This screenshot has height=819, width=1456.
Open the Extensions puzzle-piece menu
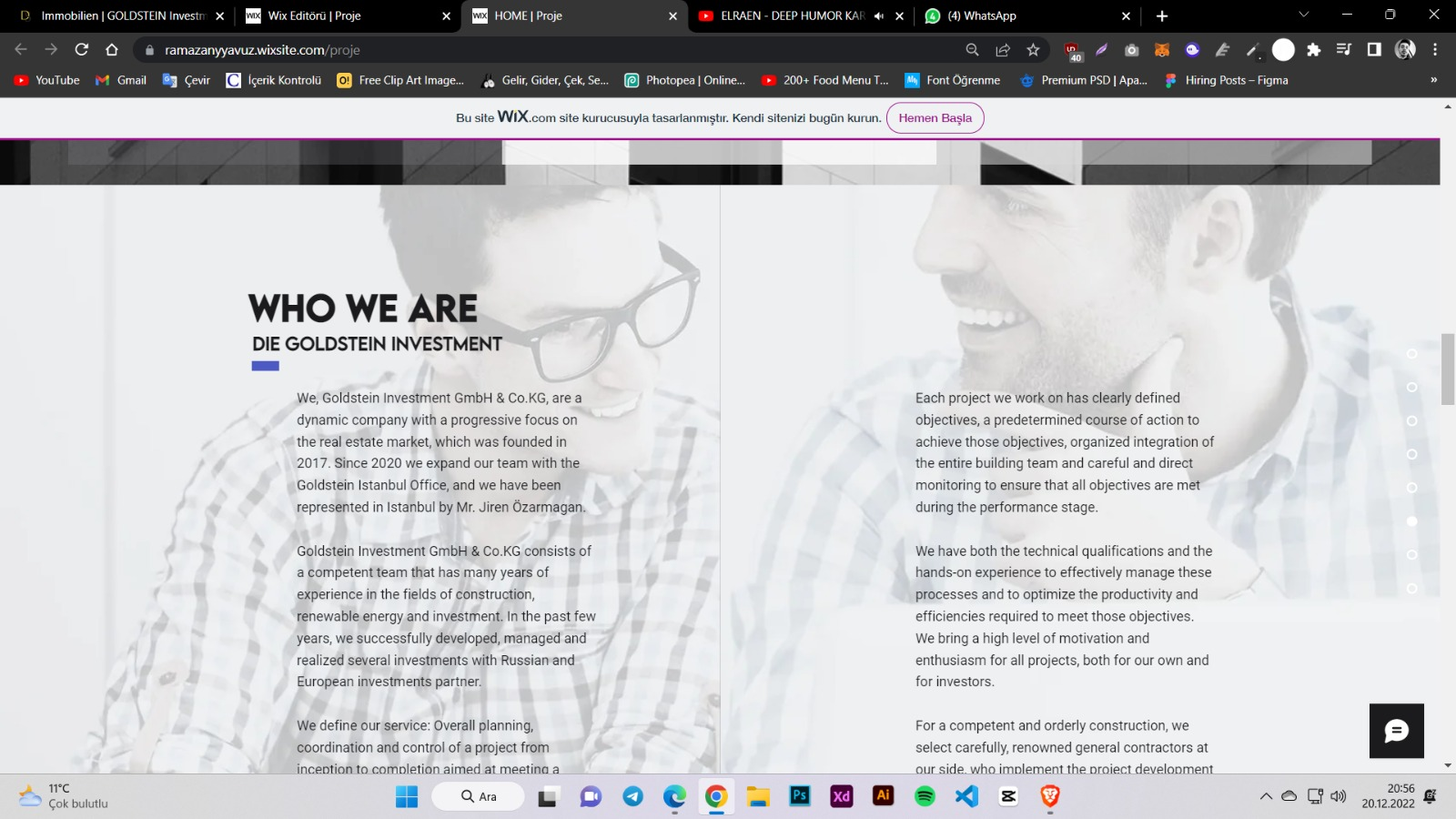[x=1313, y=50]
